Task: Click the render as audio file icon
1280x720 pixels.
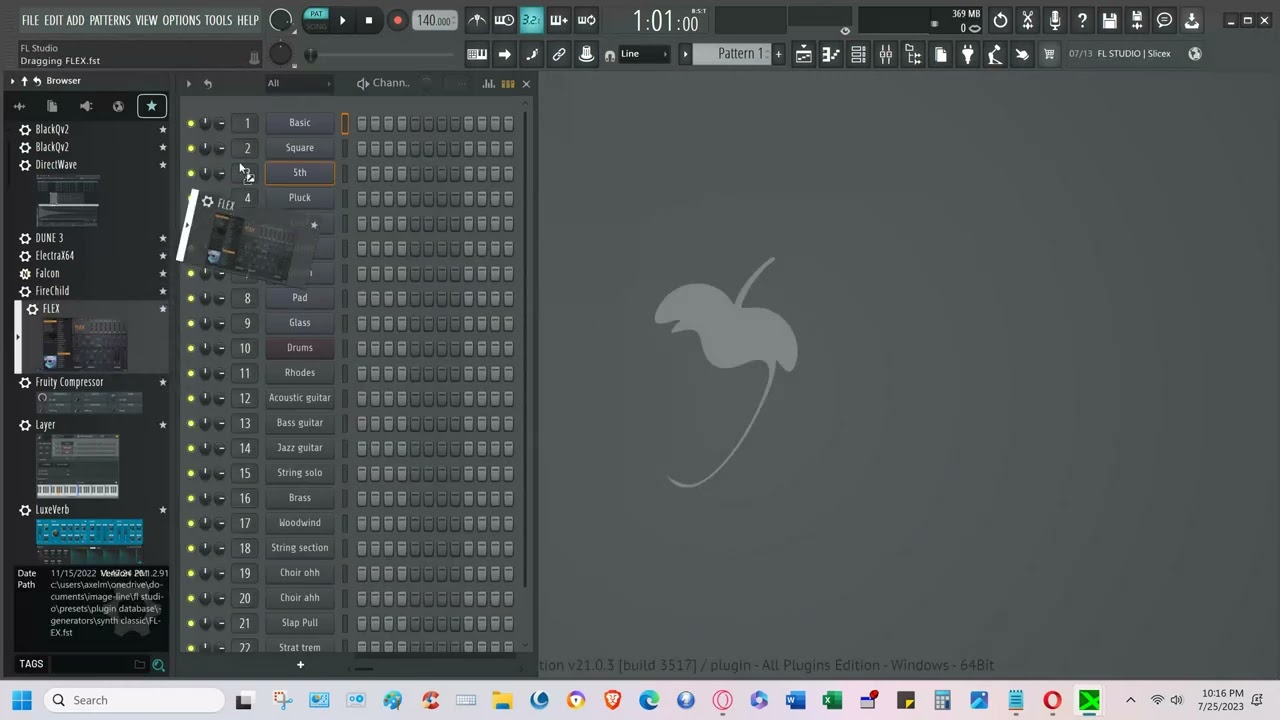Action: click(1137, 20)
